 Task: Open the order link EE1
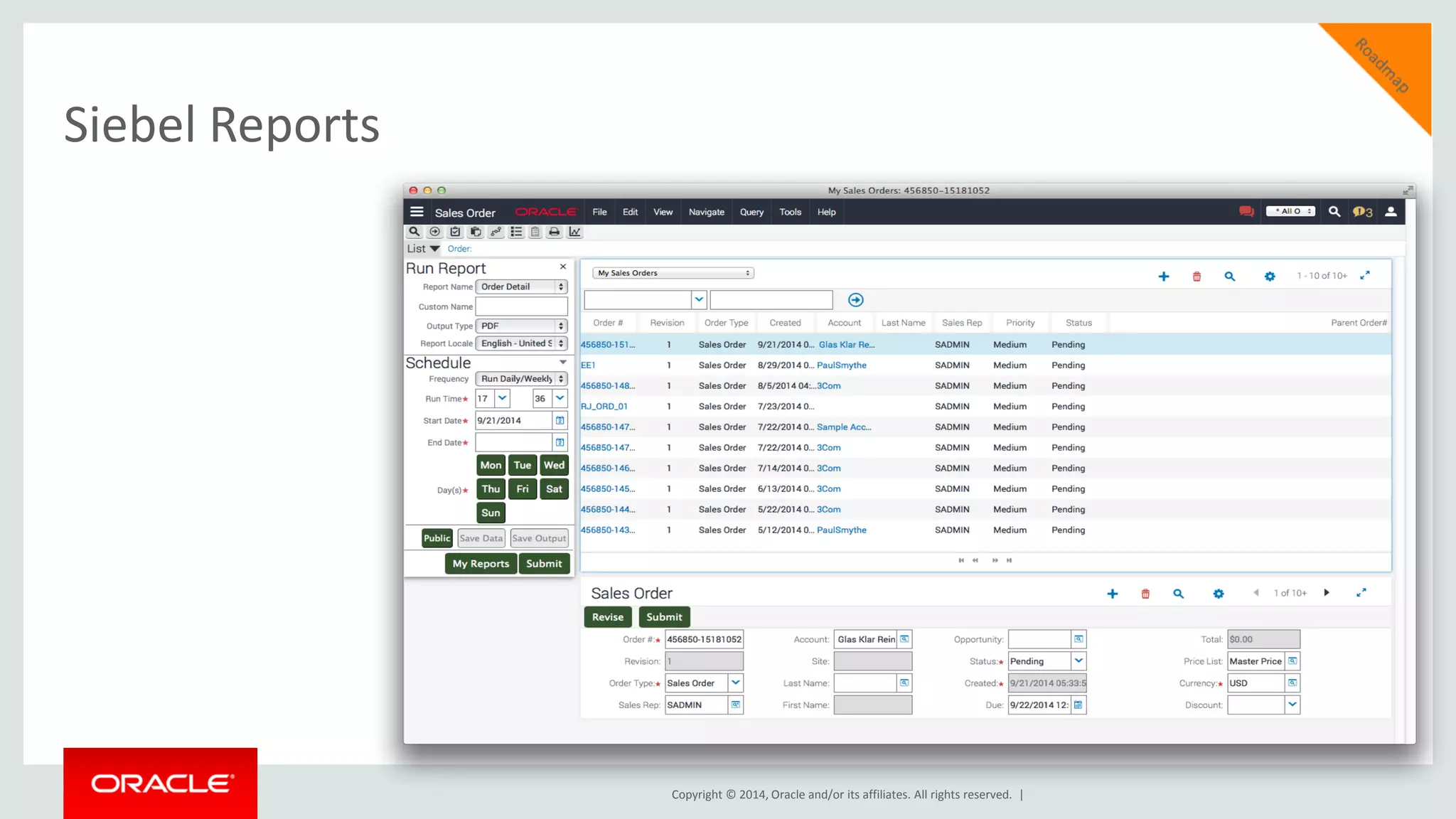(588, 365)
